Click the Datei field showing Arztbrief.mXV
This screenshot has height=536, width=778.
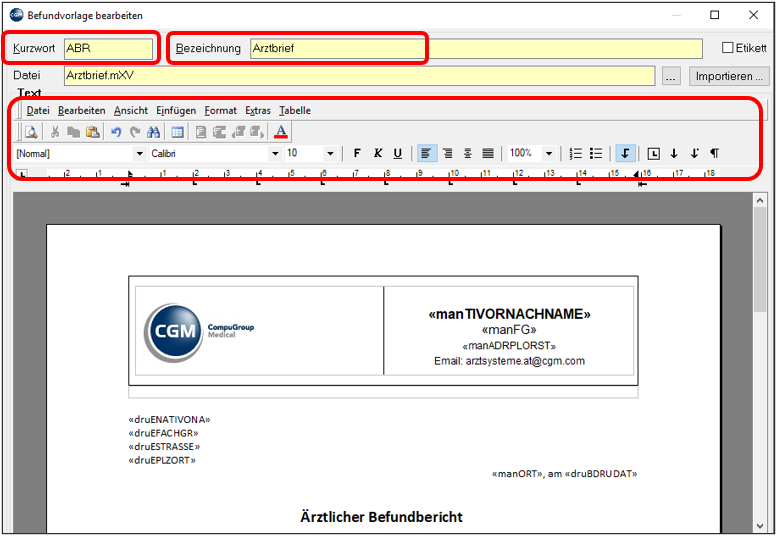(x=359, y=75)
